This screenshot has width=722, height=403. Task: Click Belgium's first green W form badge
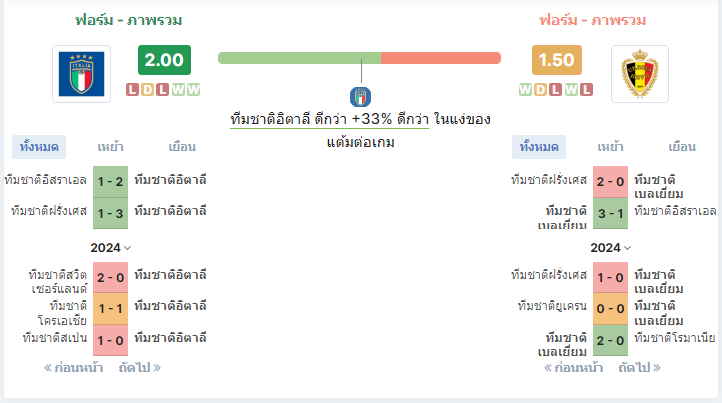pyautogui.click(x=525, y=89)
